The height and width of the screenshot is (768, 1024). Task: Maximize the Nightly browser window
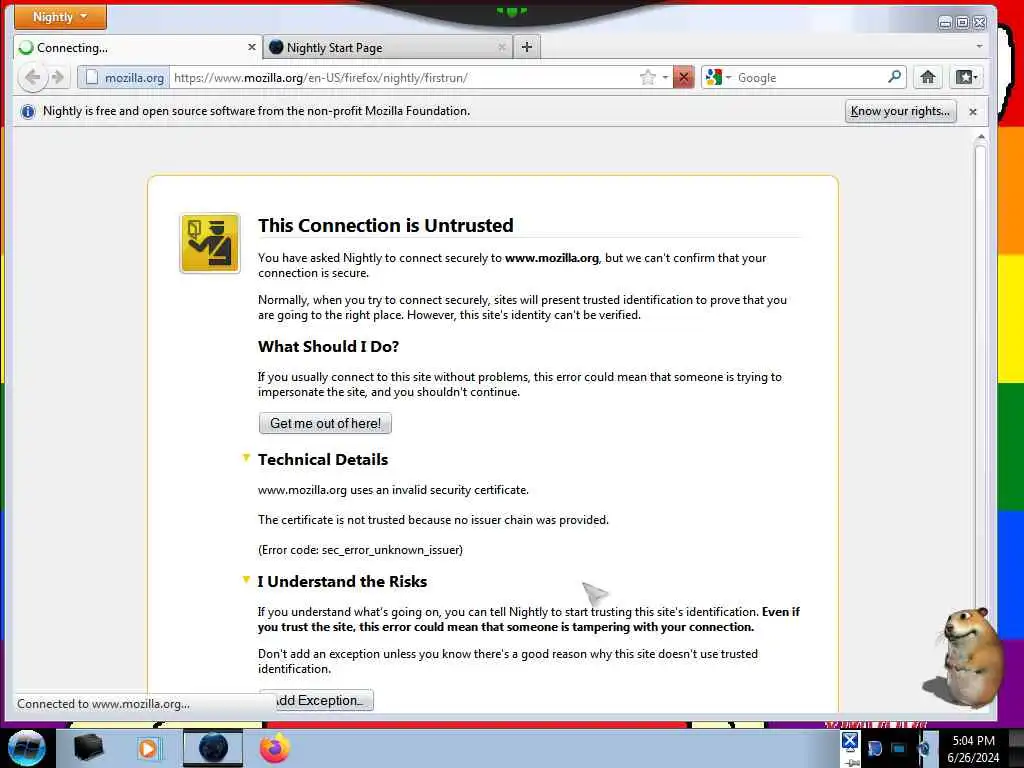(x=963, y=23)
